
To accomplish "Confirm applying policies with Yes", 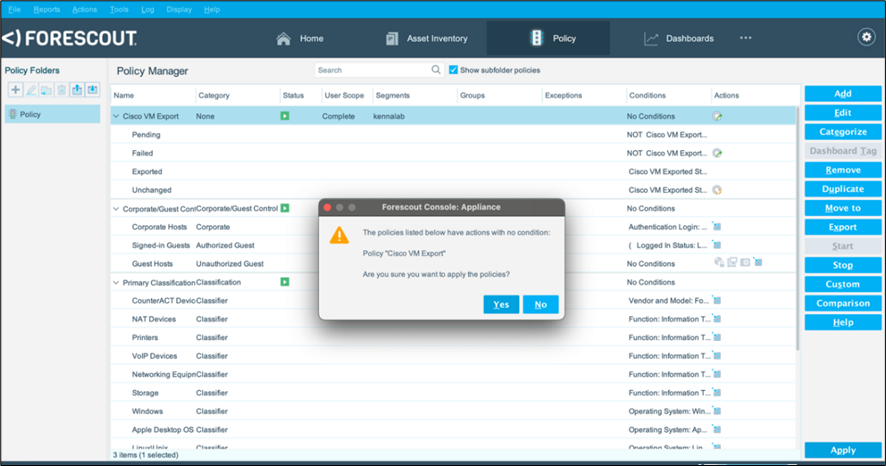I will coord(501,304).
